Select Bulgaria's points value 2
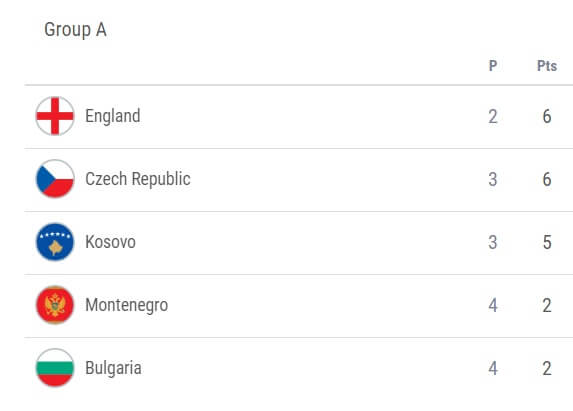Image resolution: width=573 pixels, height=411 pixels. 547,368
